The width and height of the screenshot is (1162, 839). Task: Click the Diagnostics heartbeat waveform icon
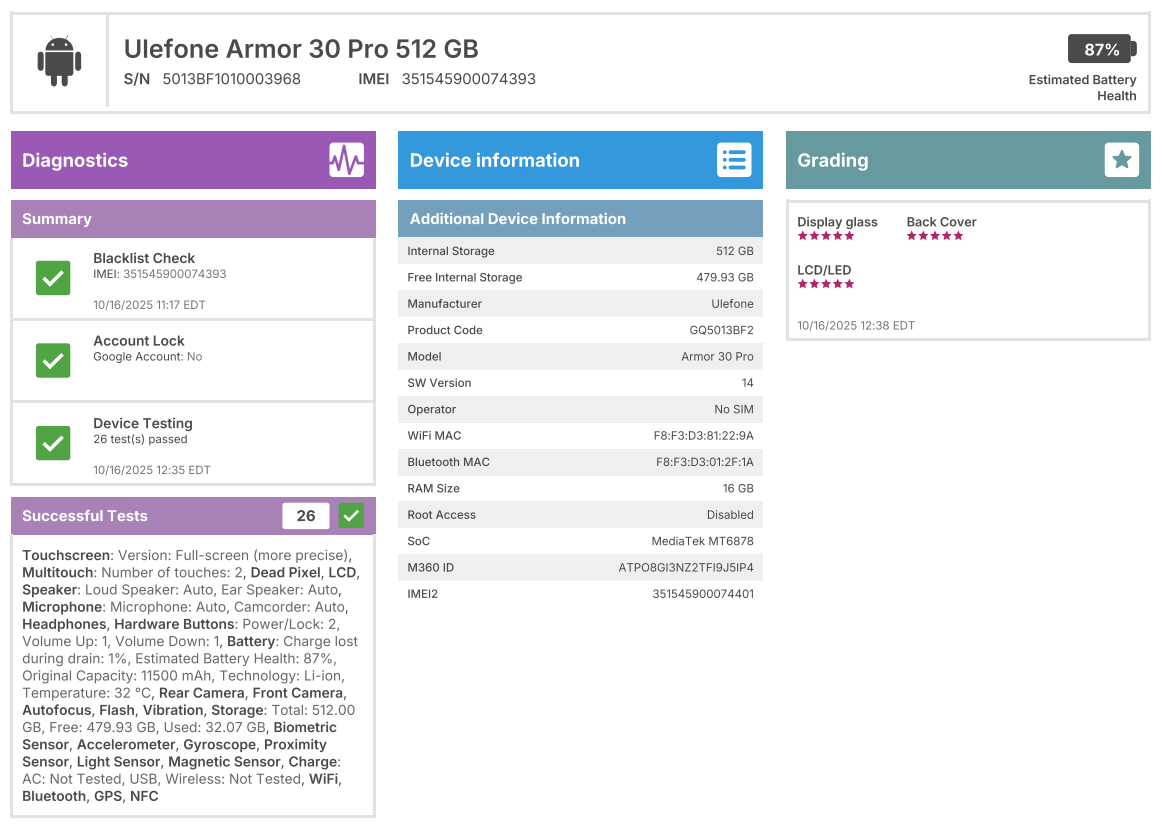(x=347, y=160)
